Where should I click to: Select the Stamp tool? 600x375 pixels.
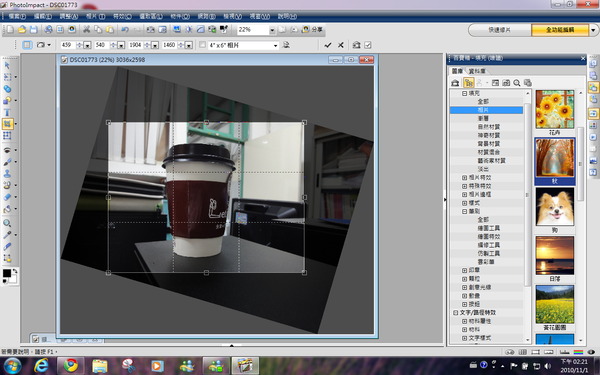tap(7, 173)
